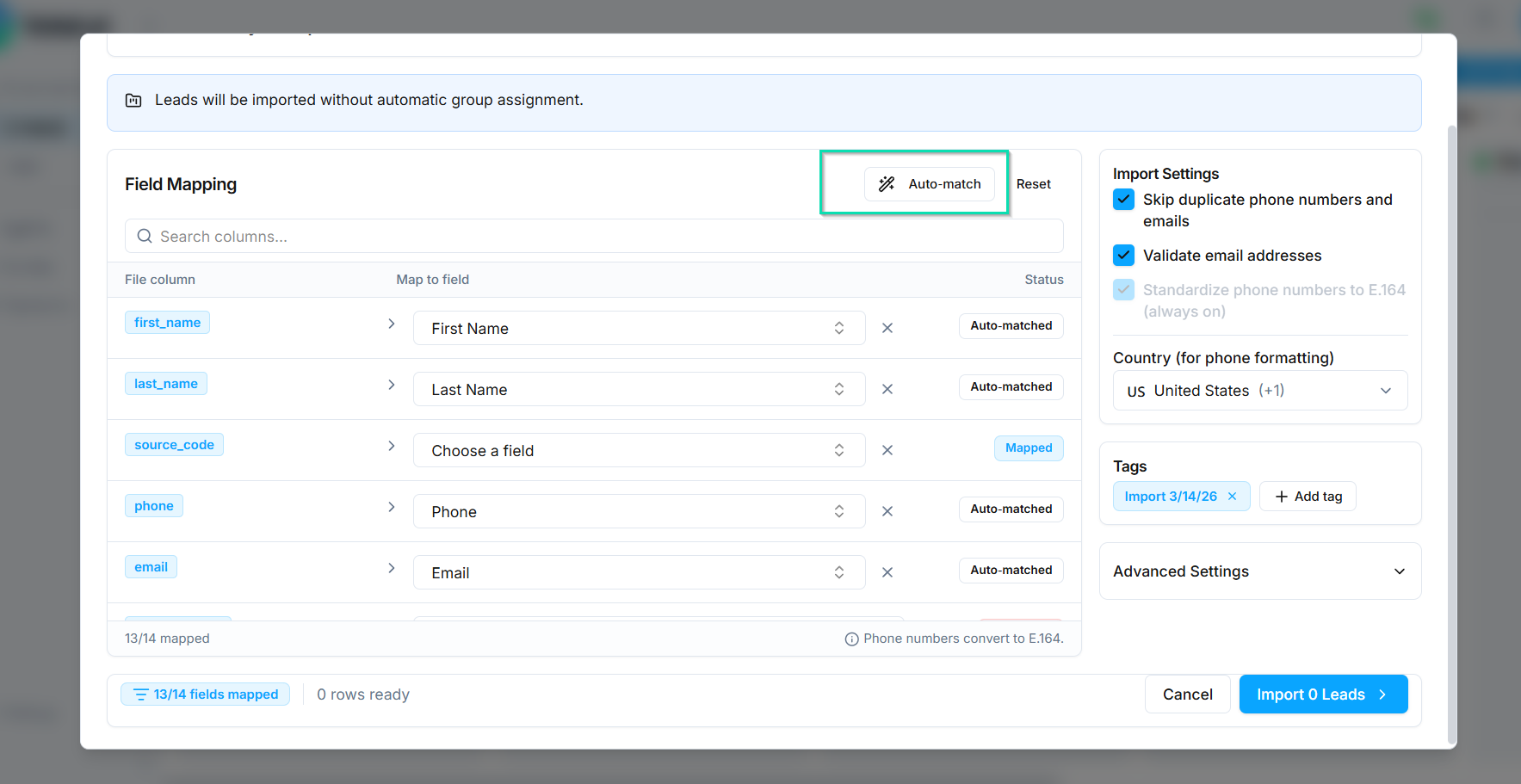Click Import 0 Leads button
This screenshot has width=1521, height=784.
1322,694
